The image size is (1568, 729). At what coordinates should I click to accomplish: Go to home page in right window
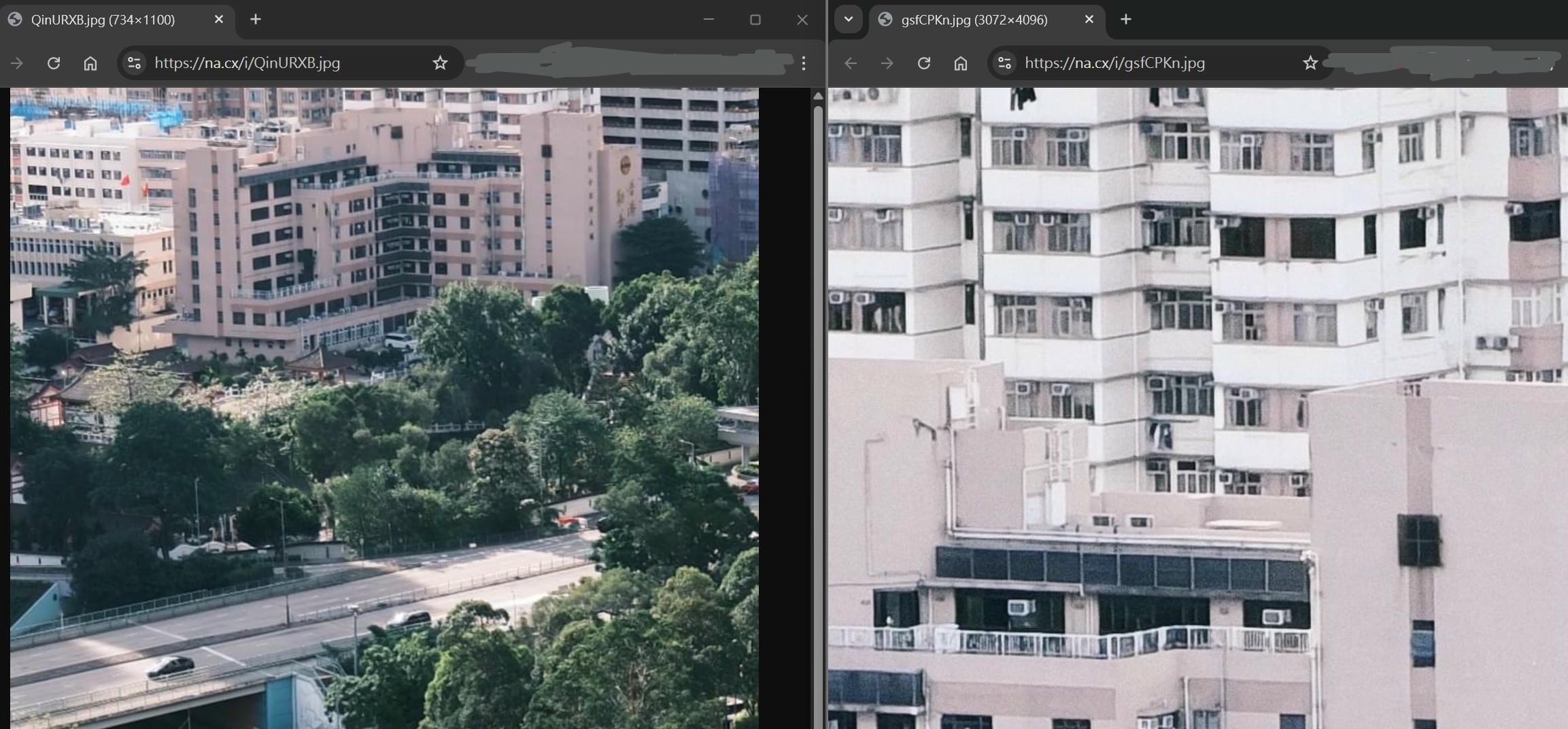pos(961,63)
